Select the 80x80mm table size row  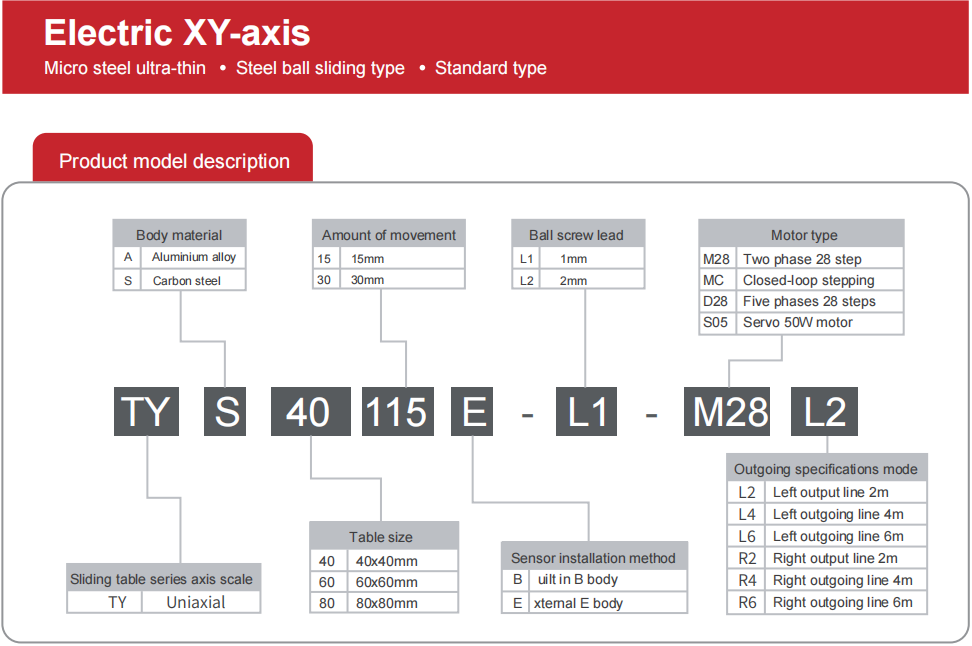pos(386,603)
